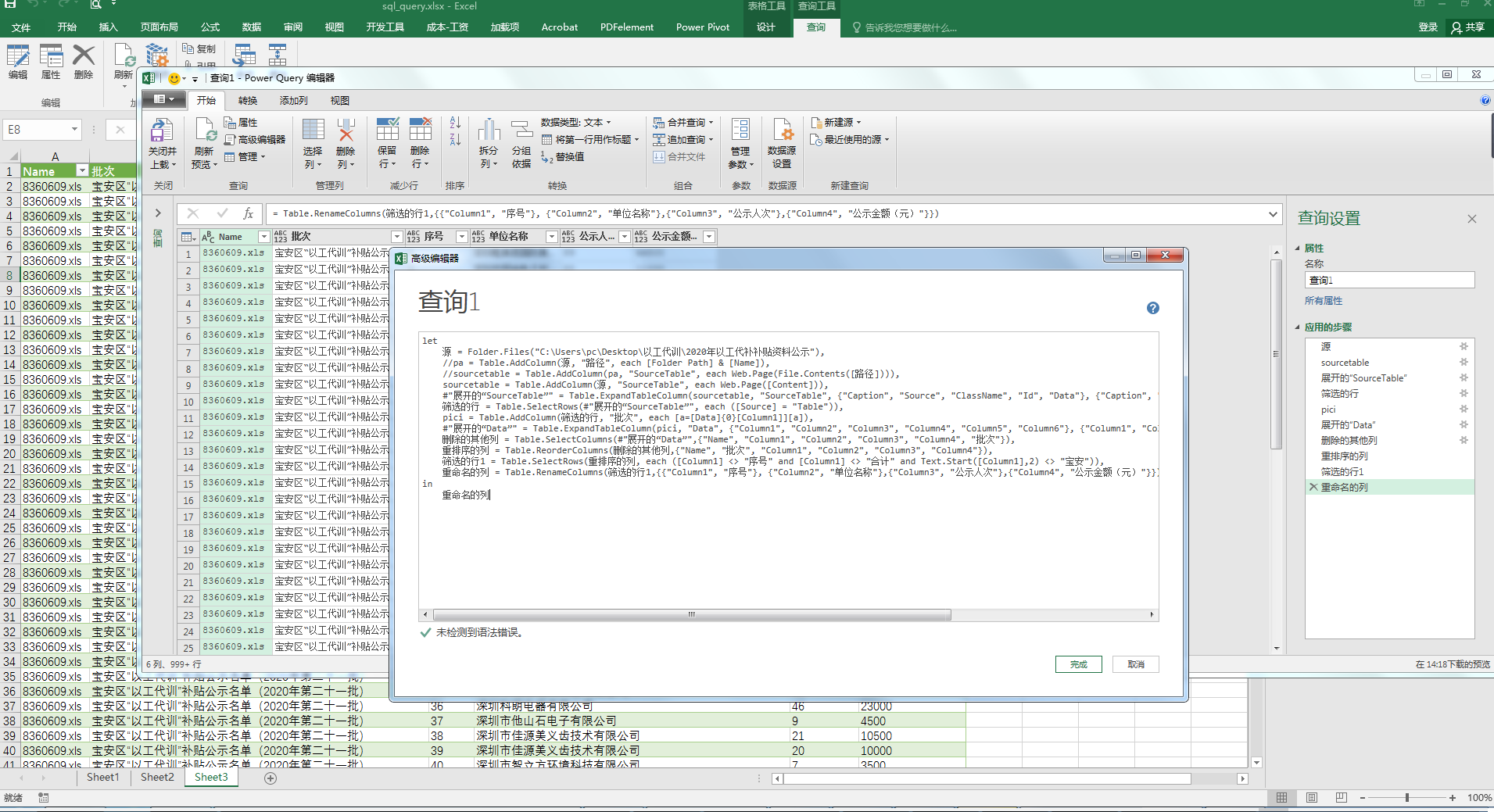The height and width of the screenshot is (812, 1494).
Task: Open the Power Query file menu button
Action: tap(164, 99)
